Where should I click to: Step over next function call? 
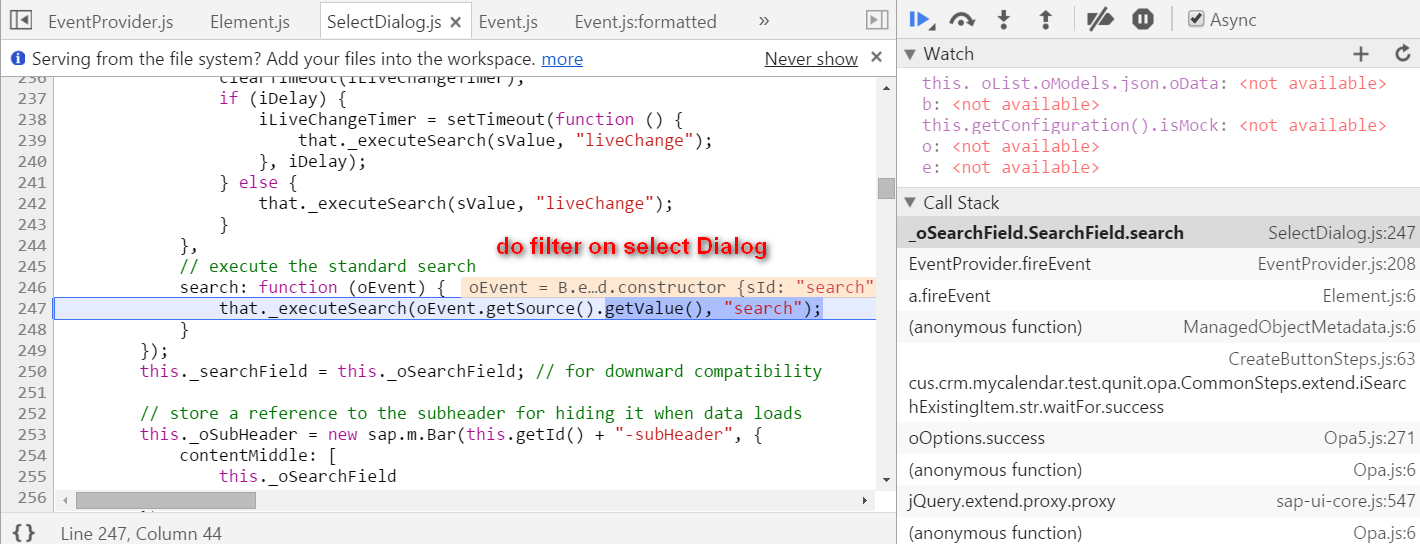tap(962, 19)
